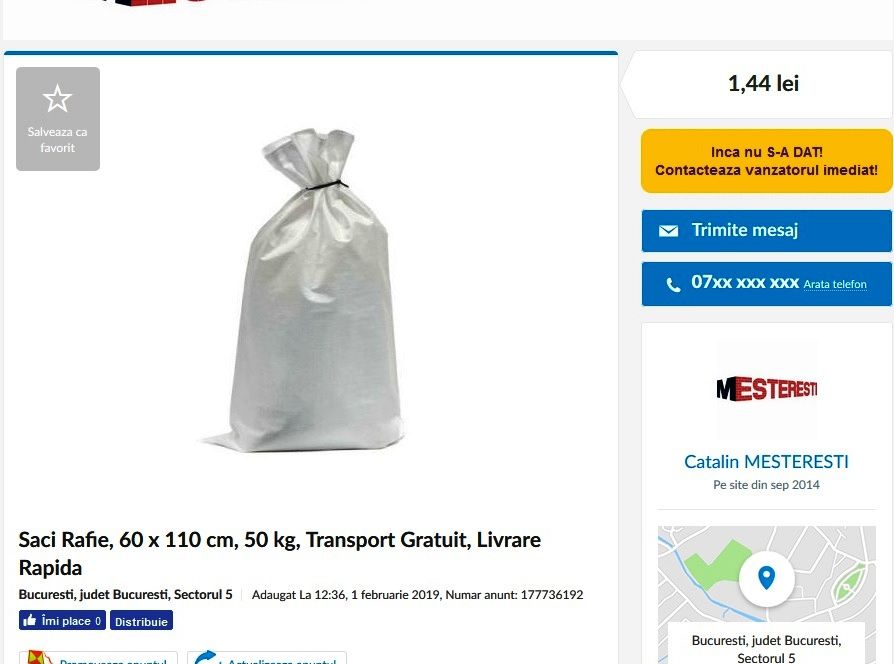Click the yellow Contacteaza vanzatorul imediat banner
The width and height of the screenshot is (894, 664).
(766, 161)
